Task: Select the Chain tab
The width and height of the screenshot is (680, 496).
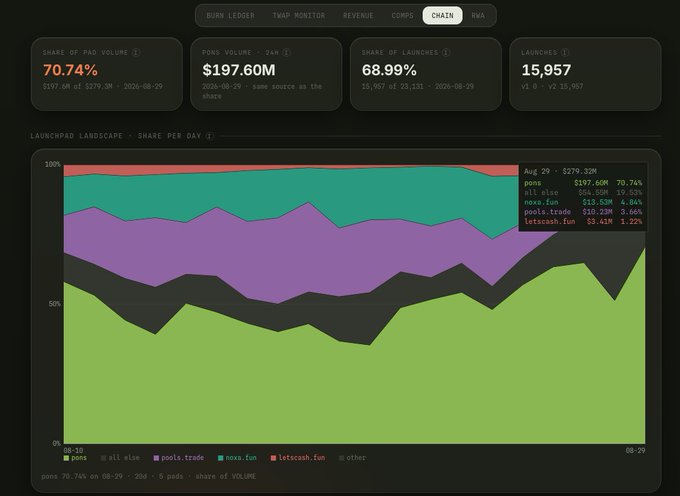Action: [442, 16]
